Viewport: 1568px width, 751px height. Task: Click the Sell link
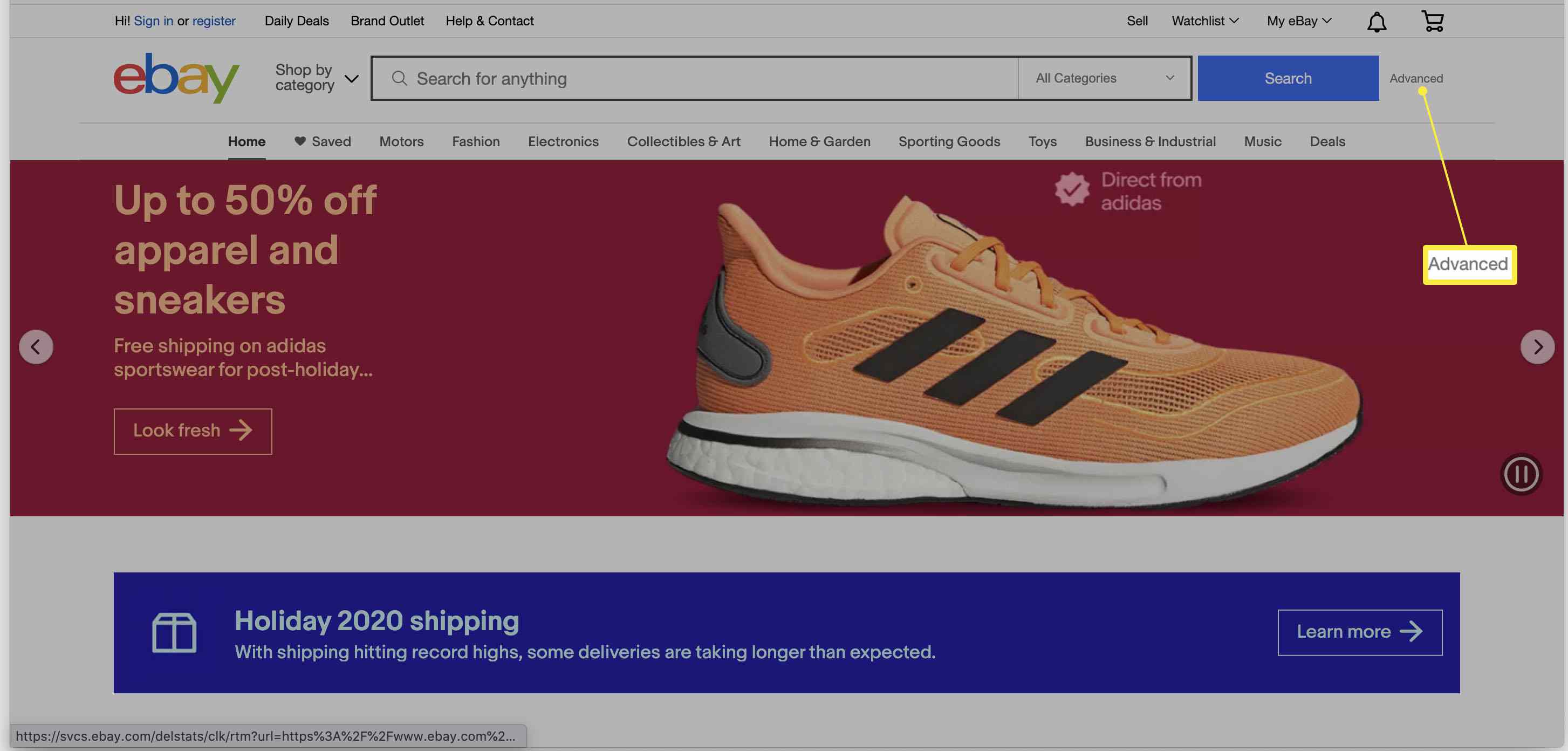tap(1136, 21)
